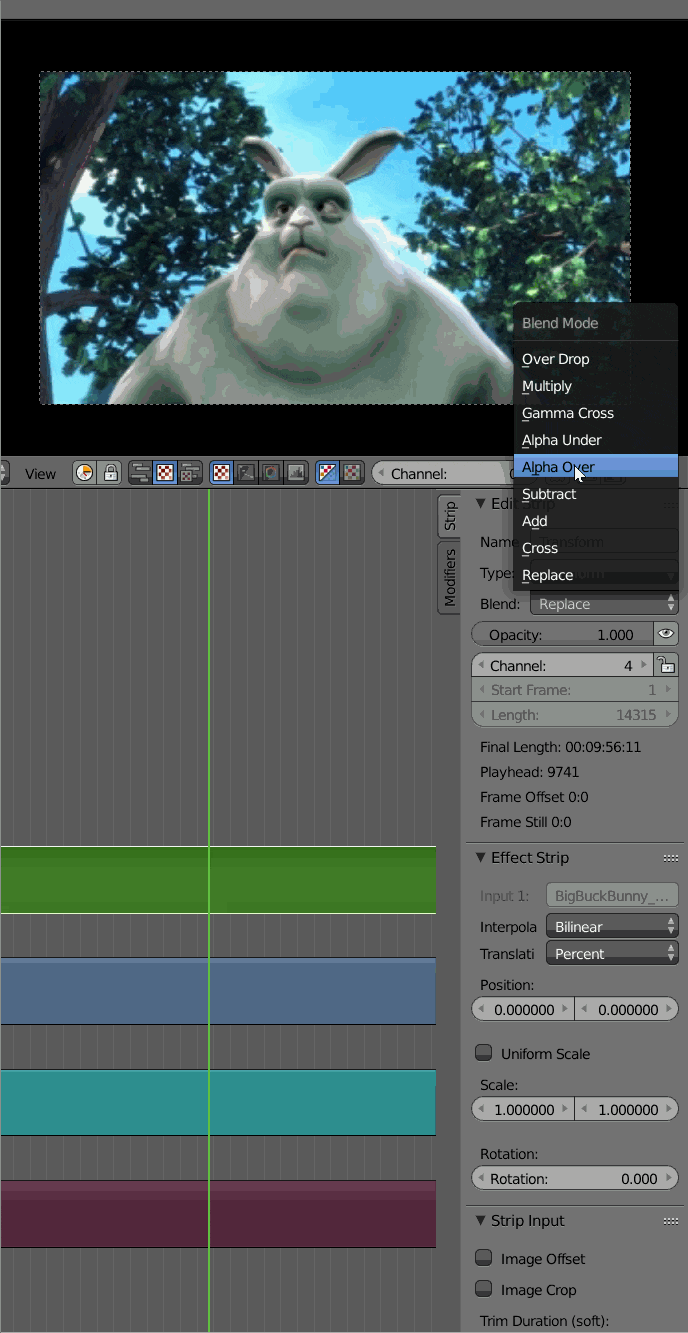
Task: Choose Color and Alpha preview channels icon
Action: (327, 473)
